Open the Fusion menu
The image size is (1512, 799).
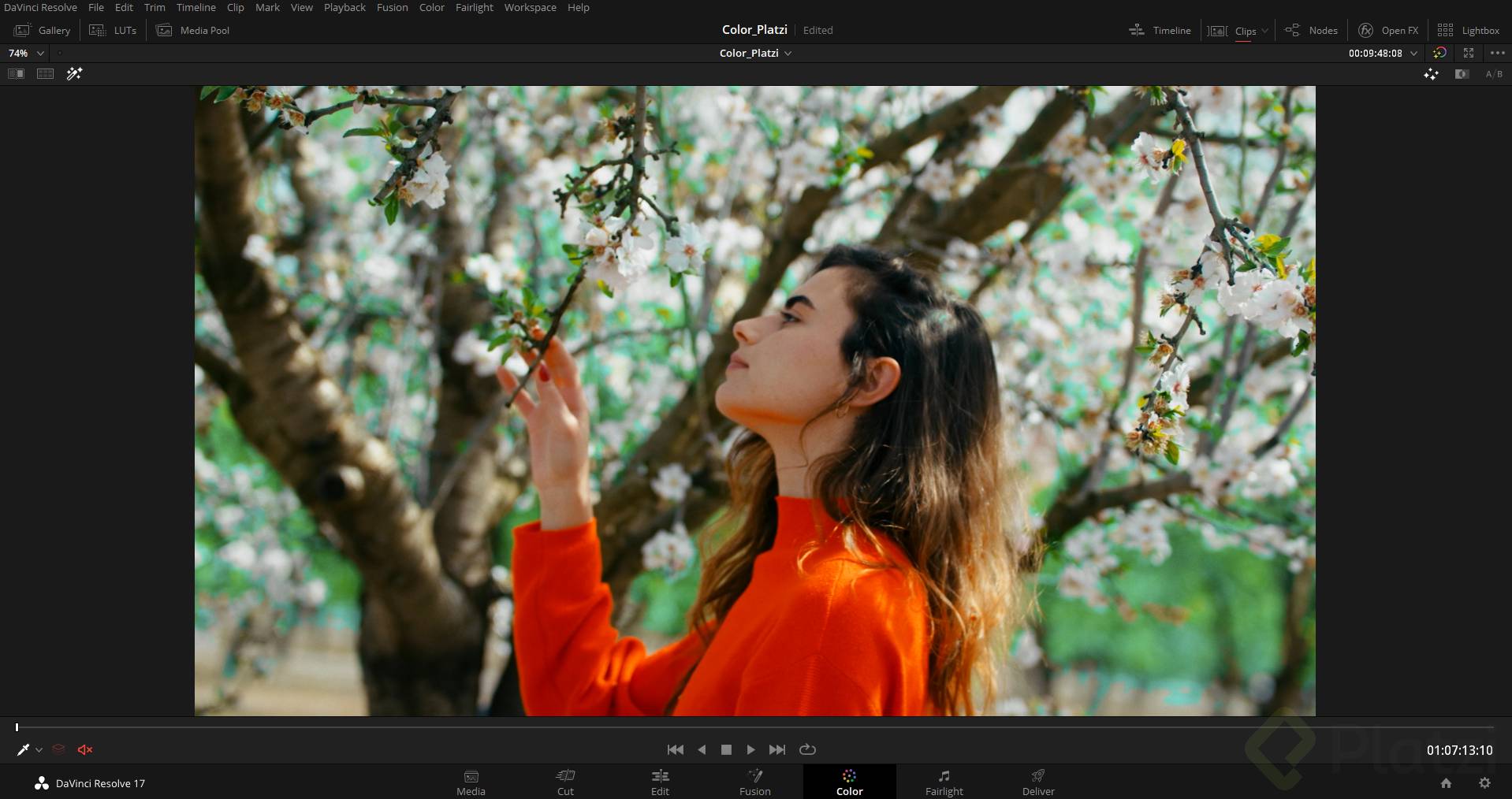[392, 7]
